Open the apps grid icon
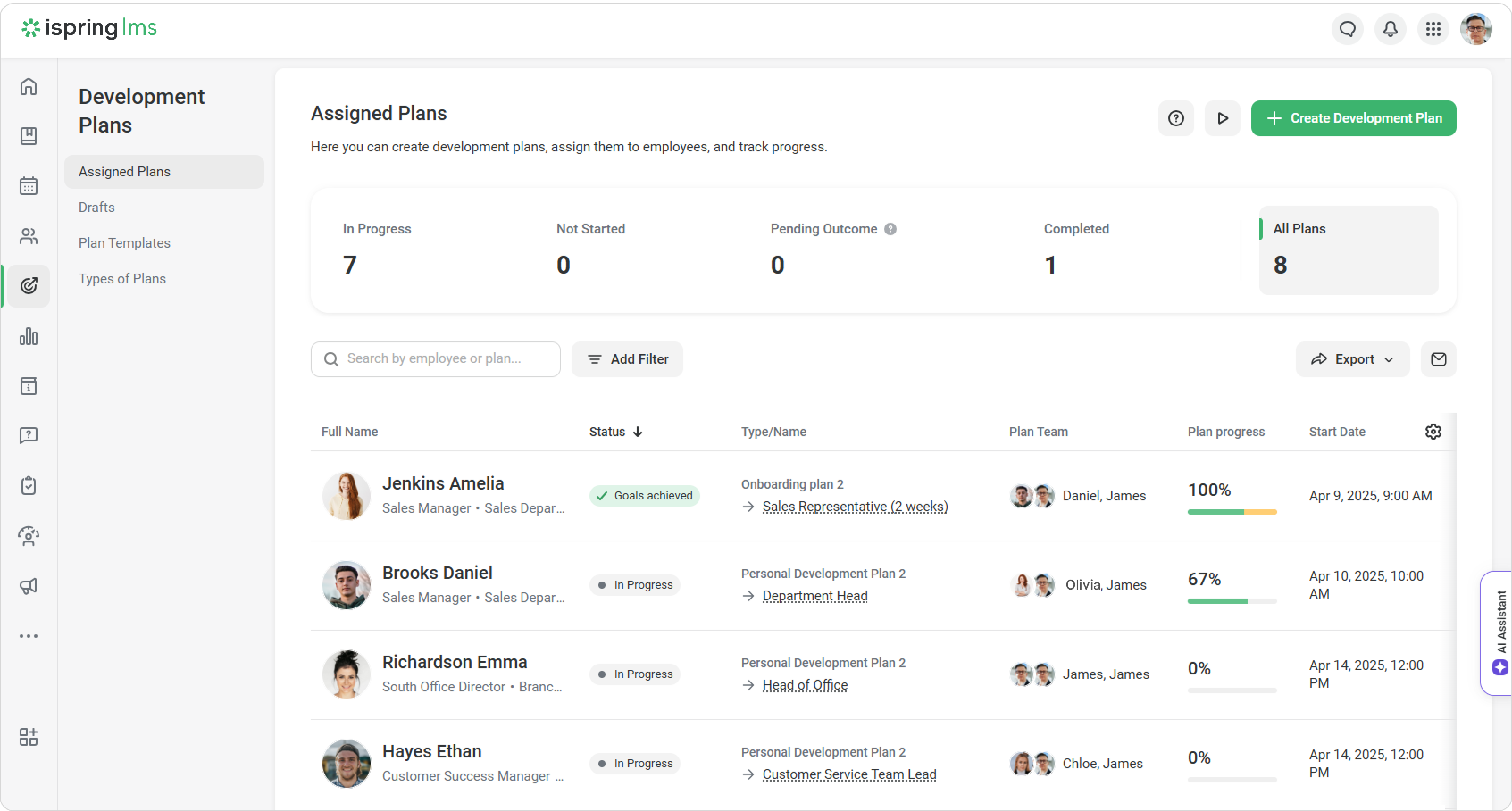 pos(1433,29)
